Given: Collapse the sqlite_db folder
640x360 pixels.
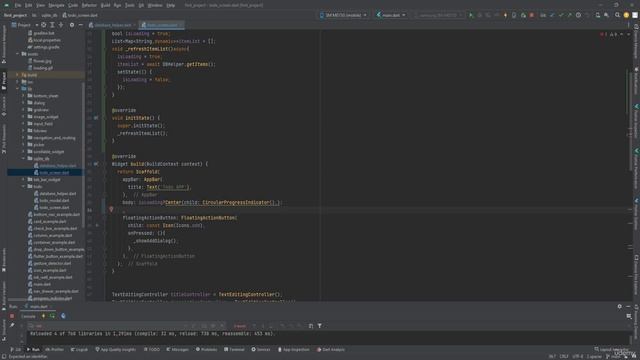Looking at the screenshot, I should 24,158.
